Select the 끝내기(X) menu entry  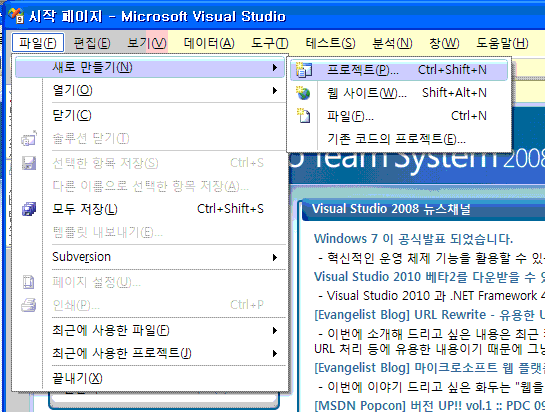(150, 378)
